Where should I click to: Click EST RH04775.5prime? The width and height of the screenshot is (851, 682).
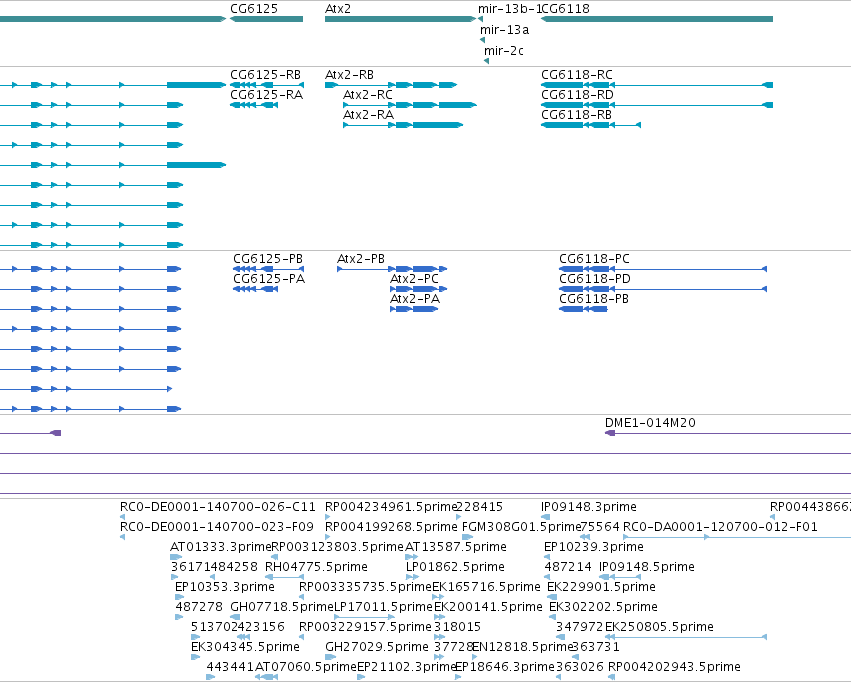click(316, 567)
